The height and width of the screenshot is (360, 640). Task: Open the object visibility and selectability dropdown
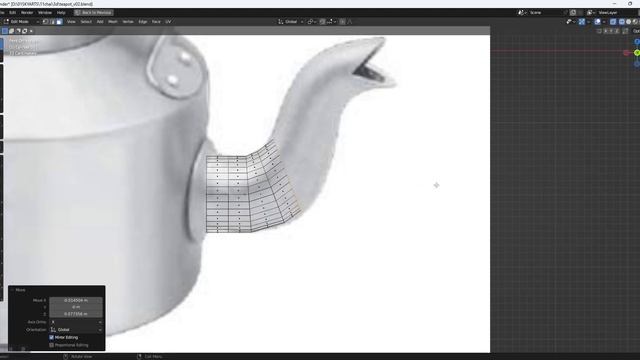[570, 22]
